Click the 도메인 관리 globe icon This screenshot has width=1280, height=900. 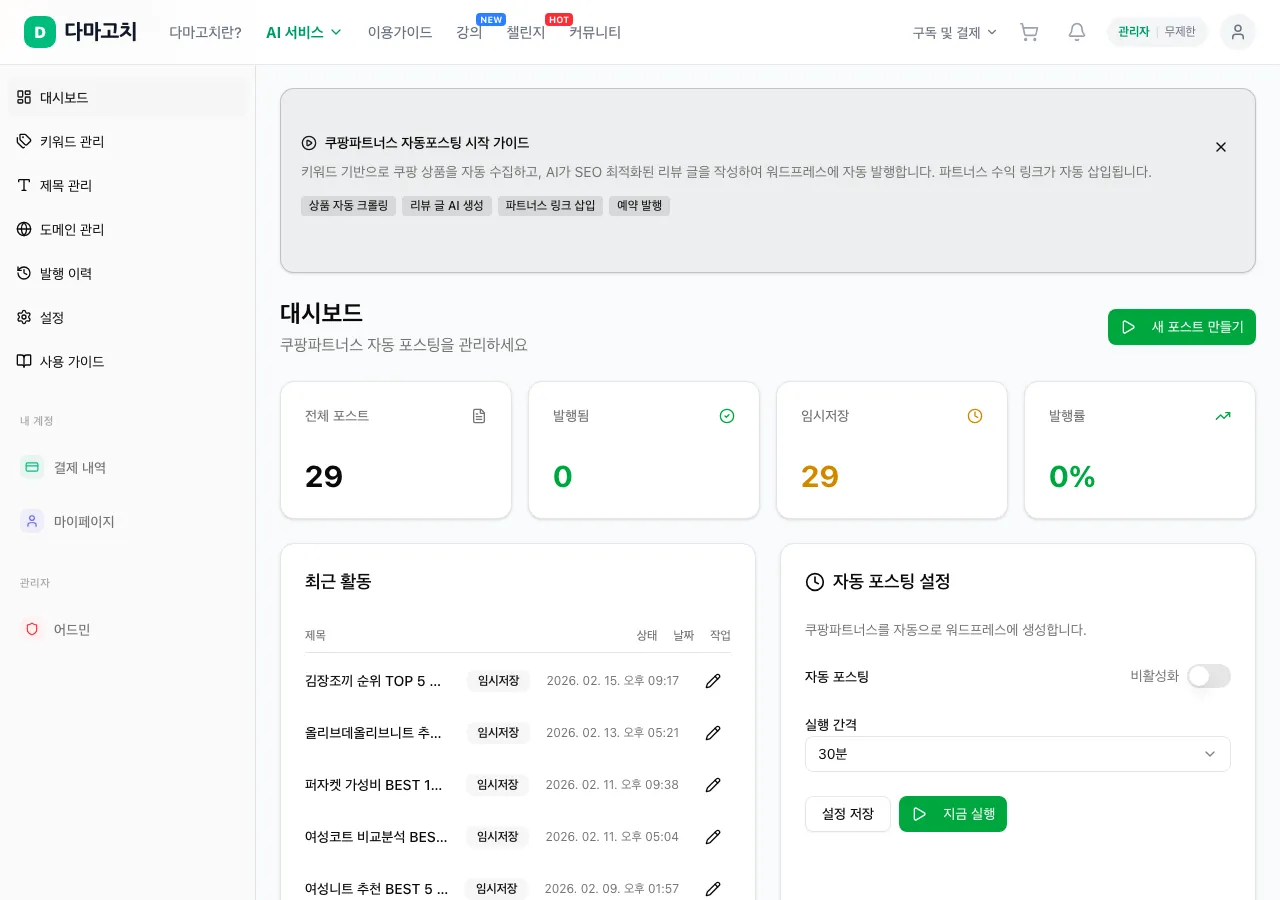pyautogui.click(x=24, y=229)
